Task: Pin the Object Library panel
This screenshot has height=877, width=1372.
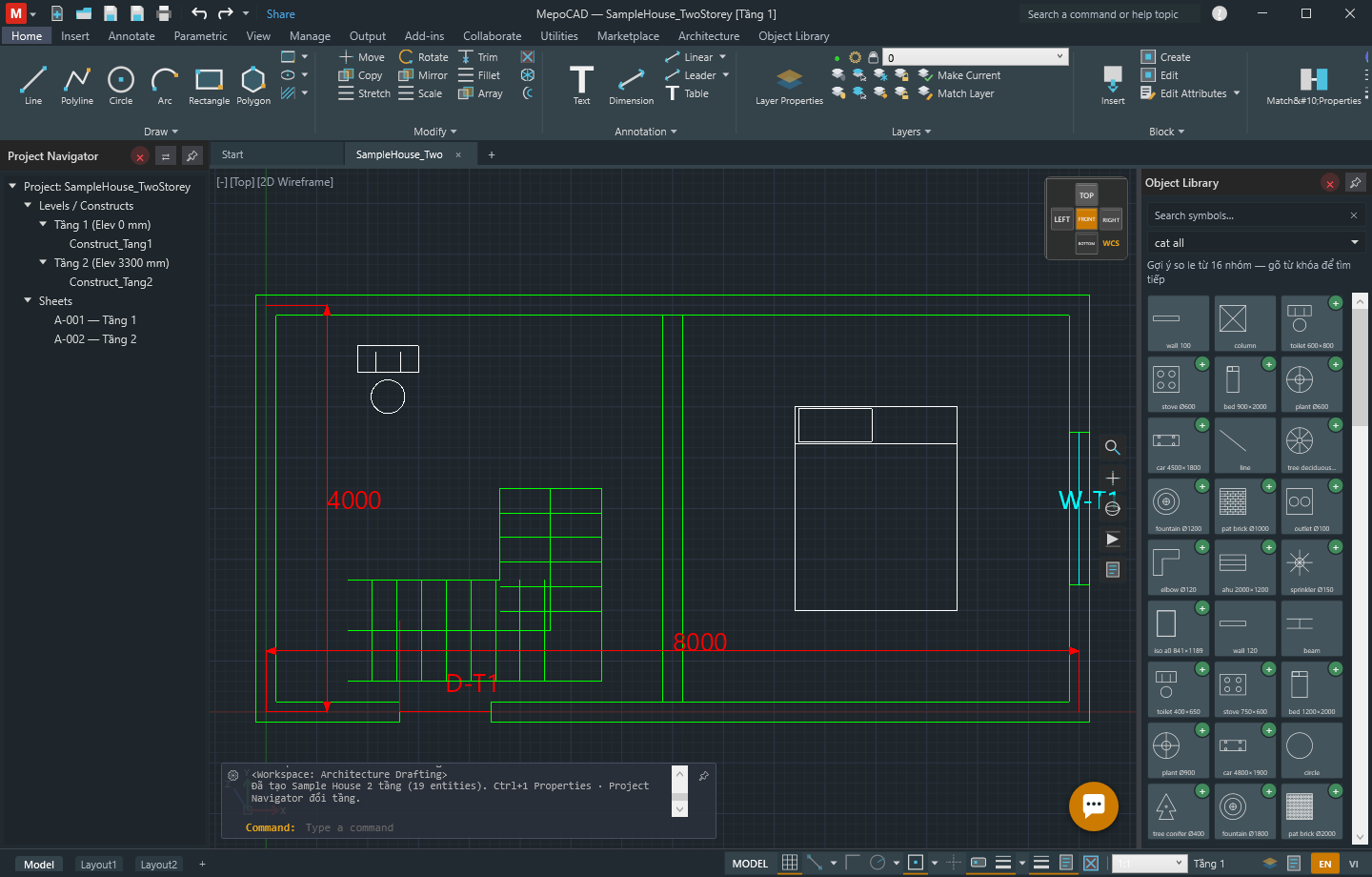Action: point(1355,182)
